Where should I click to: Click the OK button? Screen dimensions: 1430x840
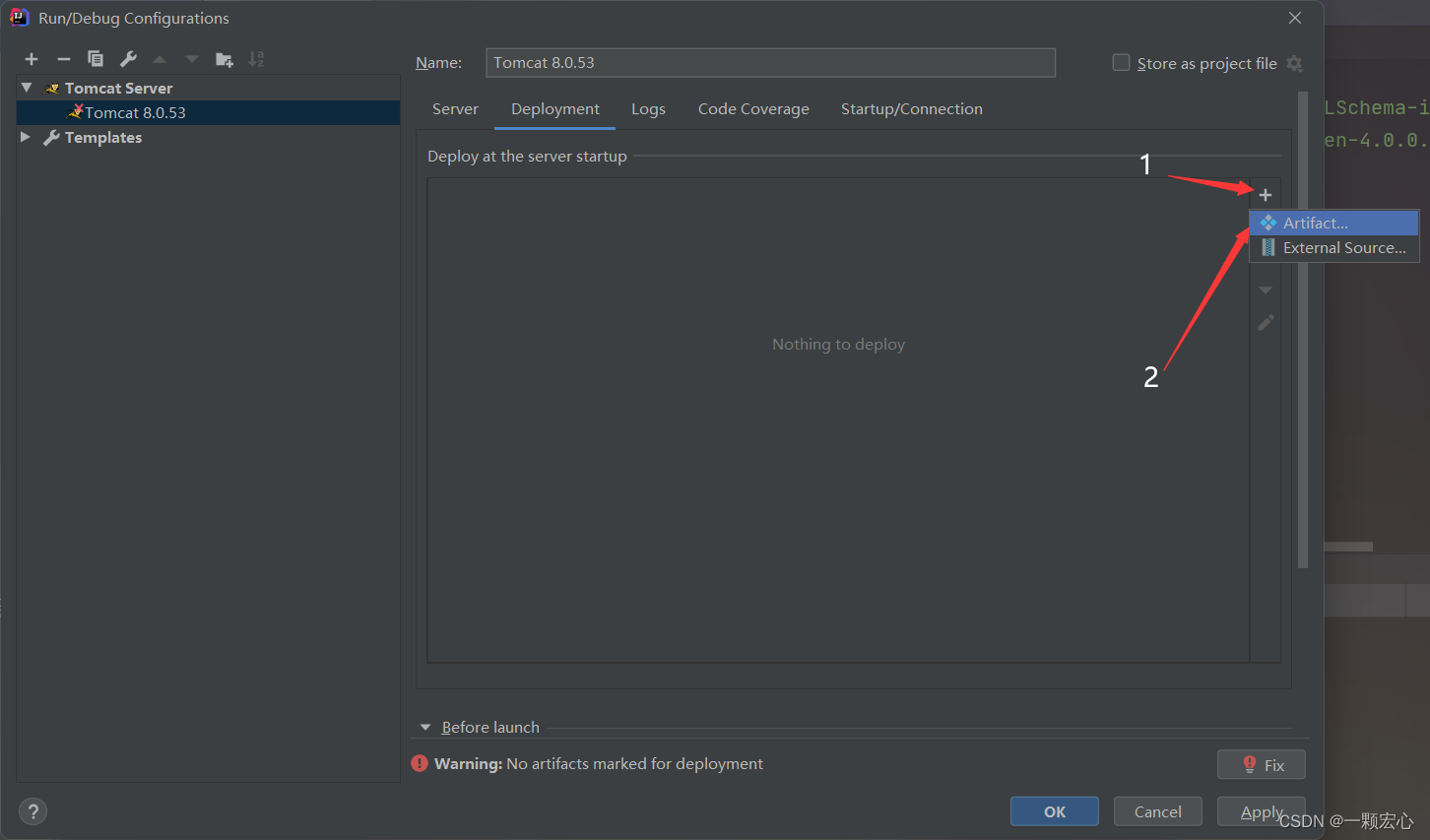click(1055, 811)
